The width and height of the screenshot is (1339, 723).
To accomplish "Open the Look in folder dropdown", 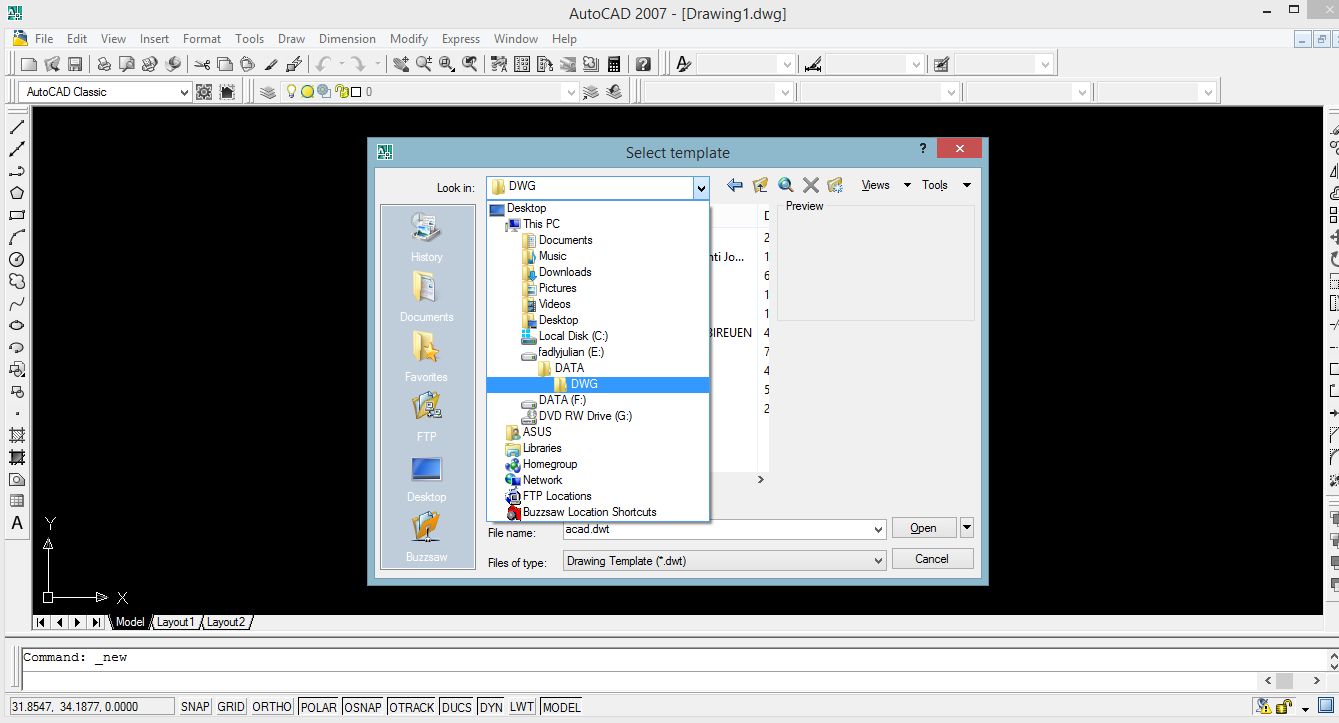I will click(x=700, y=187).
